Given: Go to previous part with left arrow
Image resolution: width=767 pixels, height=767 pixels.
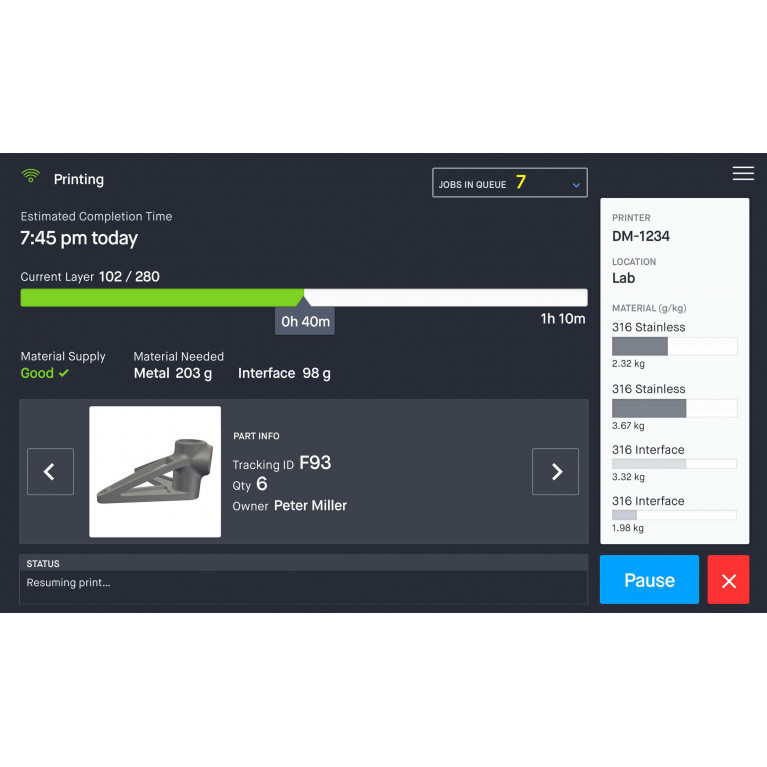Looking at the screenshot, I should point(50,471).
